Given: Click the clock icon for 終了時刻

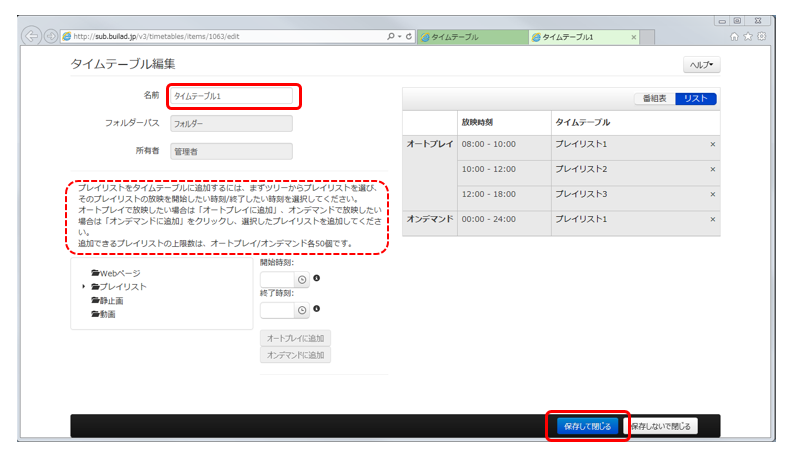Looking at the screenshot, I should [302, 310].
